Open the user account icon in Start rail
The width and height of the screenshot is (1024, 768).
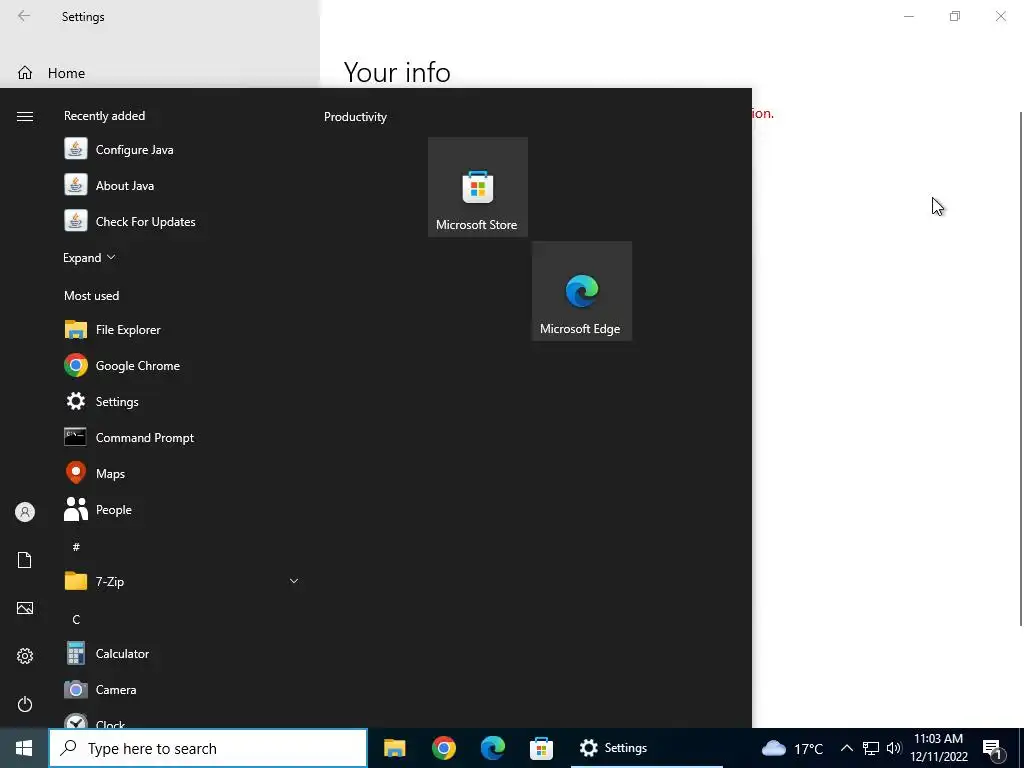click(25, 512)
